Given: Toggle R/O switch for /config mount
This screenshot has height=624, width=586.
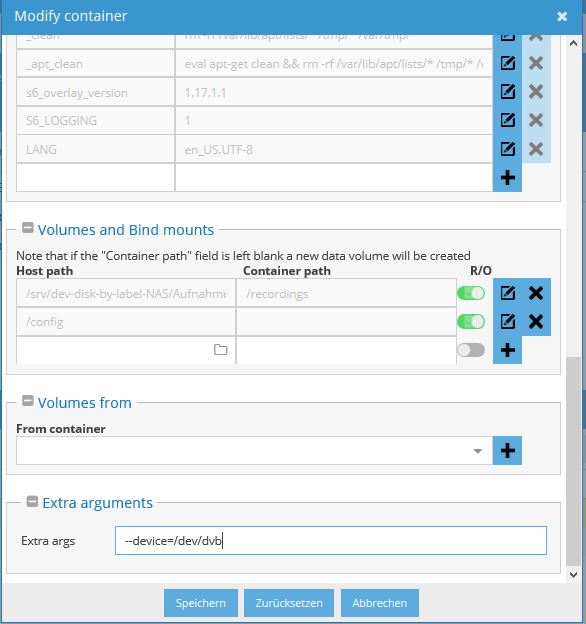Looking at the screenshot, I should 471,322.
